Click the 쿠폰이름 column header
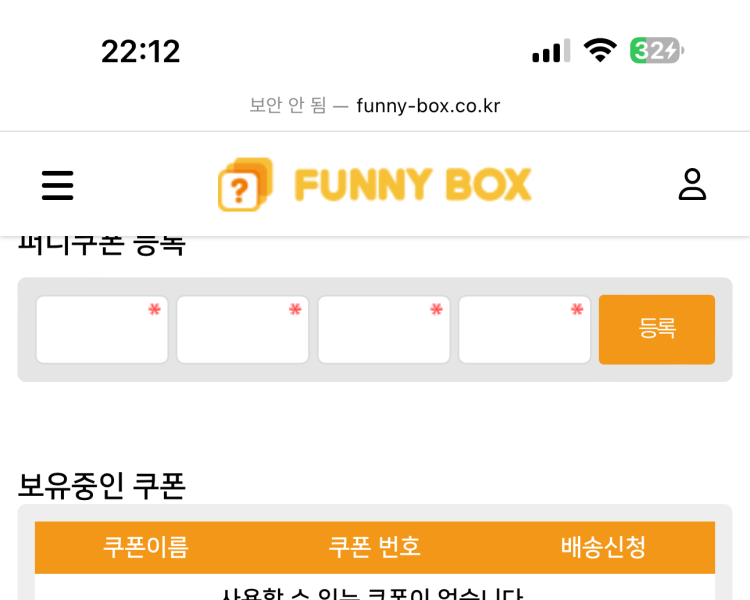Viewport: 750px width, 600px height. 145,547
